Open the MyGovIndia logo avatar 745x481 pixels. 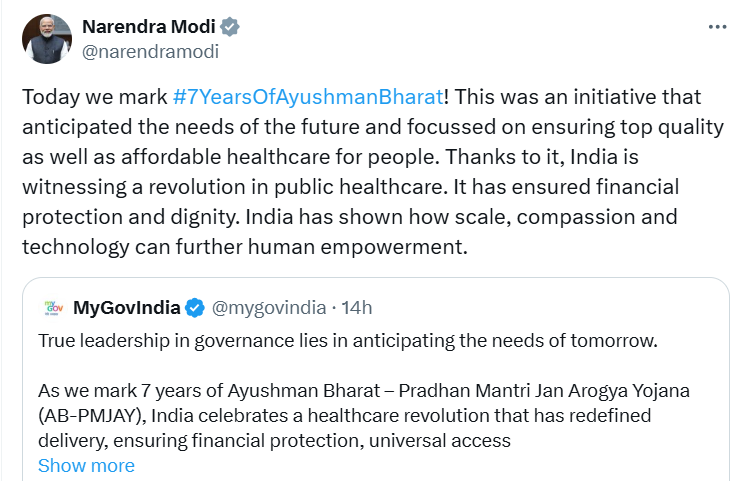53,306
